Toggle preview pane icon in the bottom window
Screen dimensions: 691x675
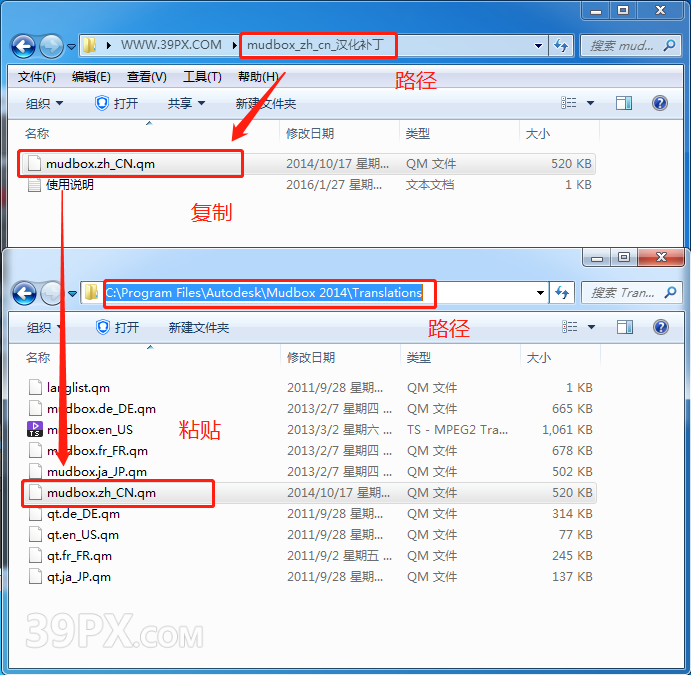click(624, 327)
